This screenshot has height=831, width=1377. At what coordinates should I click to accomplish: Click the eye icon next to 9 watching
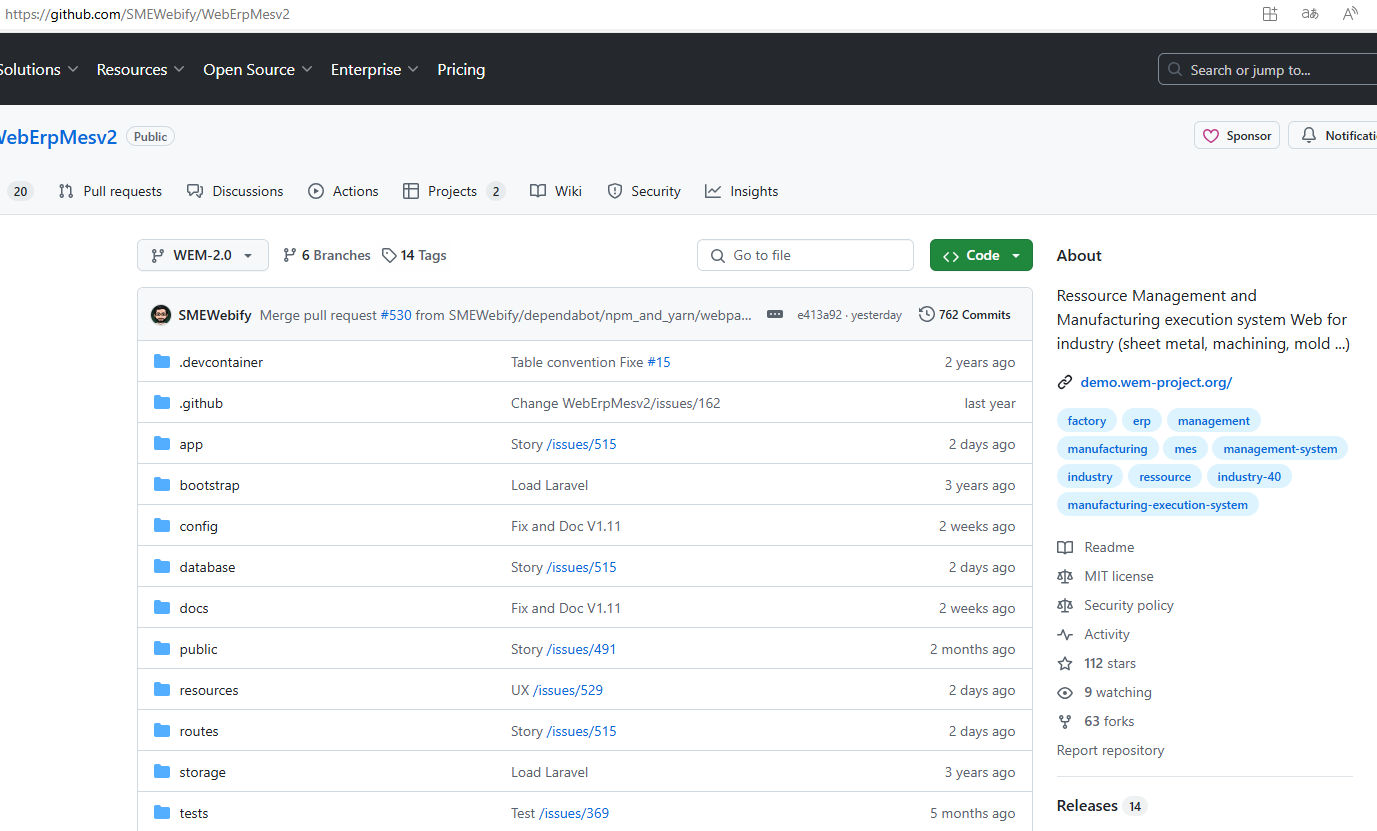[1065, 692]
